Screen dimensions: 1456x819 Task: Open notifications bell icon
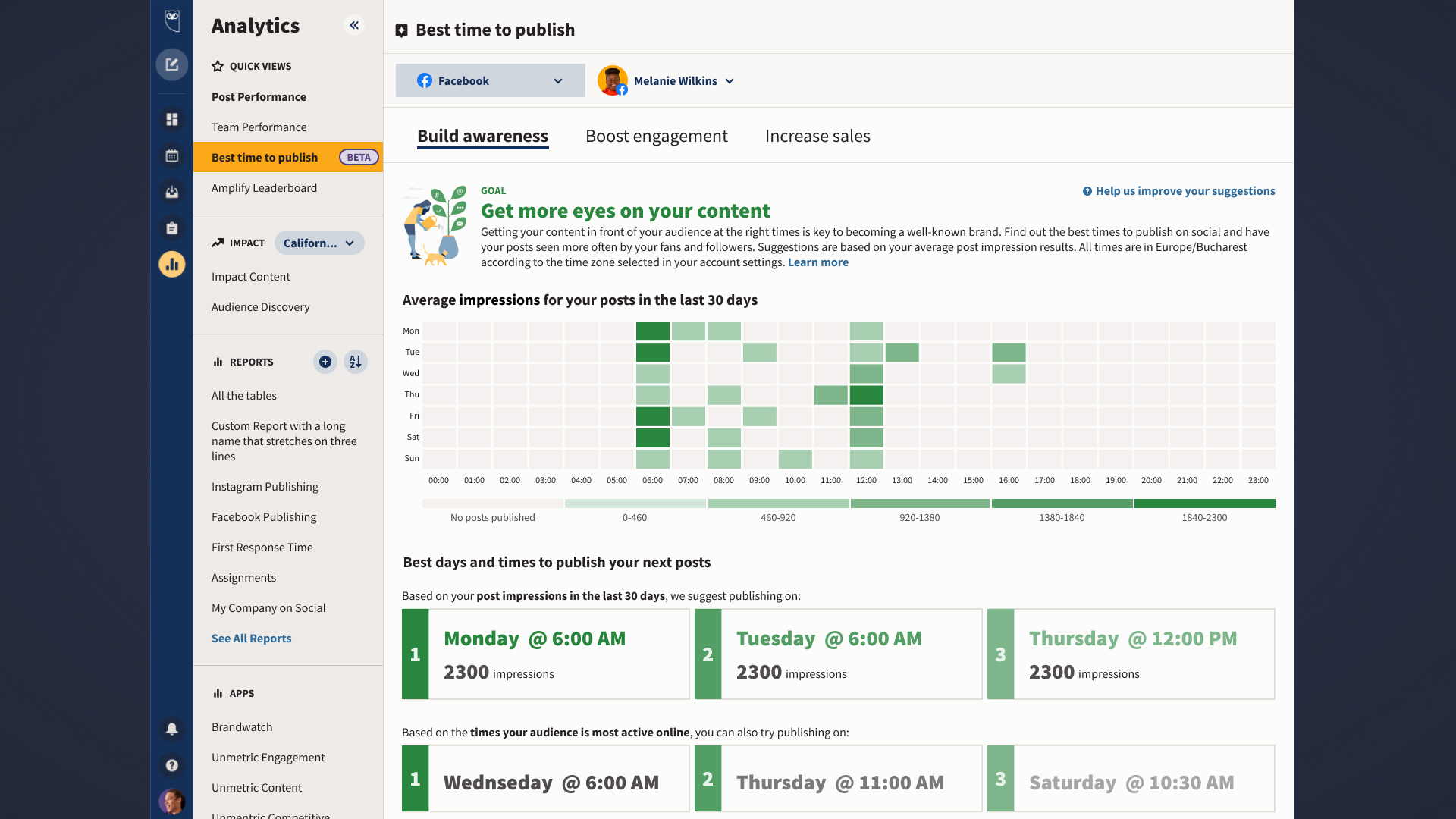click(x=172, y=729)
